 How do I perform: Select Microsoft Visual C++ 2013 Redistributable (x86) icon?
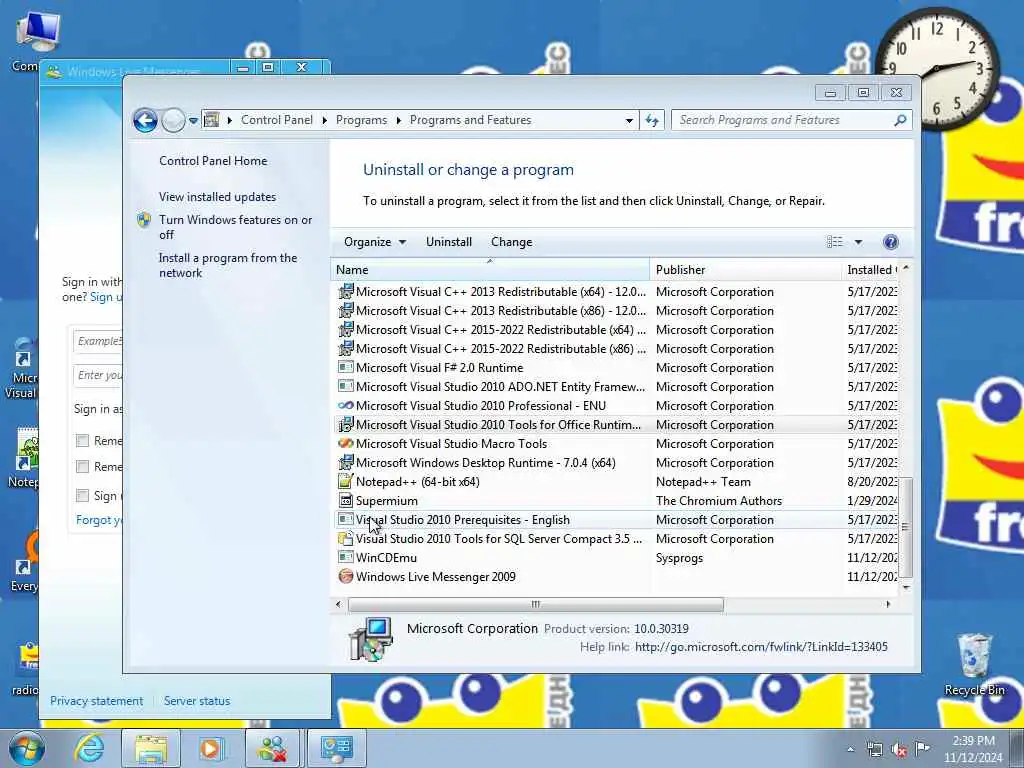[345, 310]
